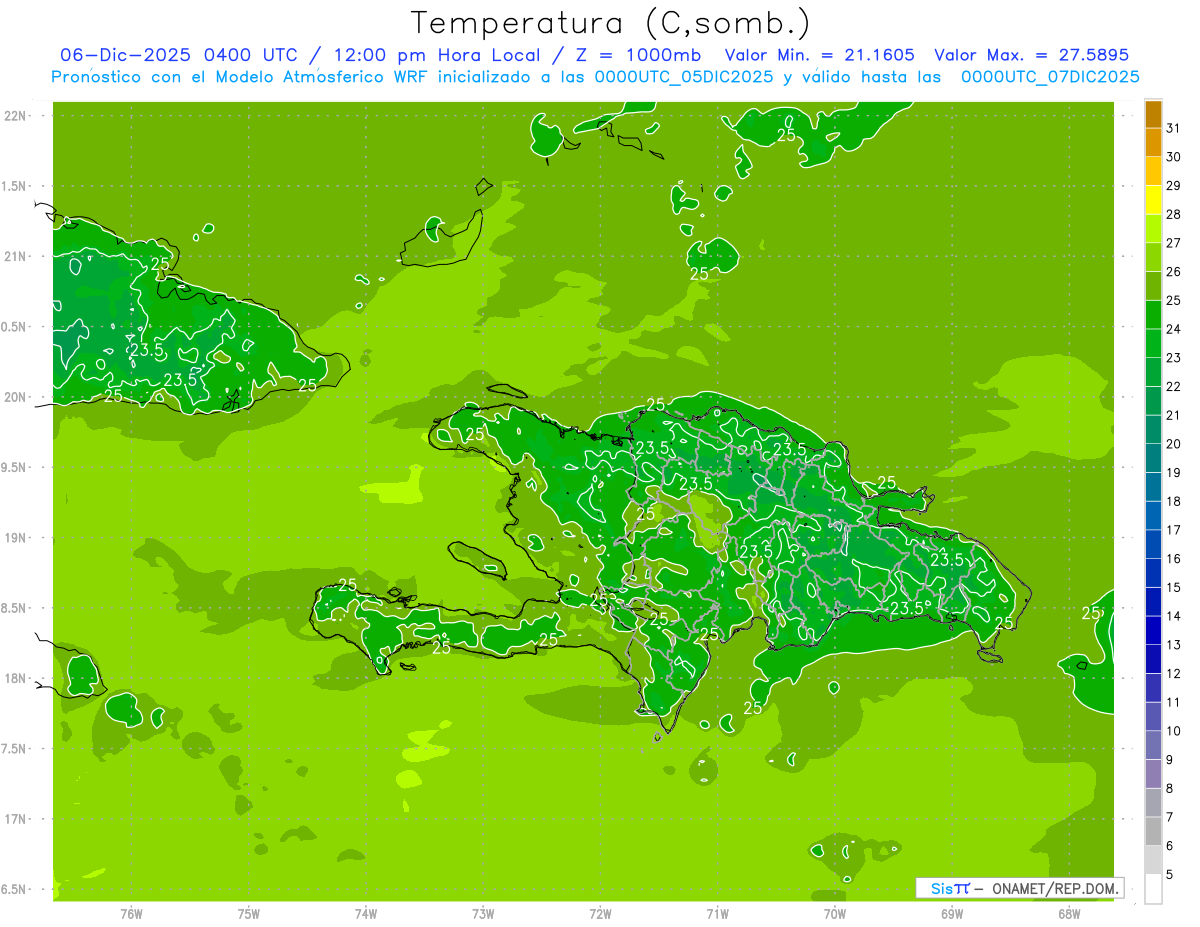Select the date text "06-Dic-2025"
1200x927 pixels.
126,55
